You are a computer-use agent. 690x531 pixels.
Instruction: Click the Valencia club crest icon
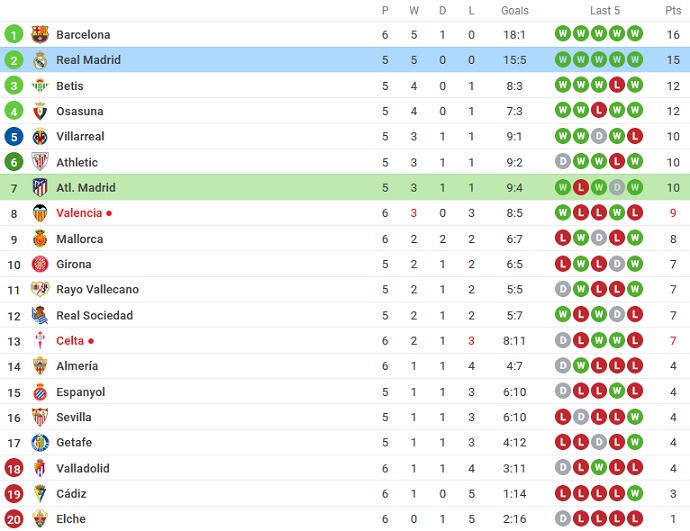click(40, 213)
